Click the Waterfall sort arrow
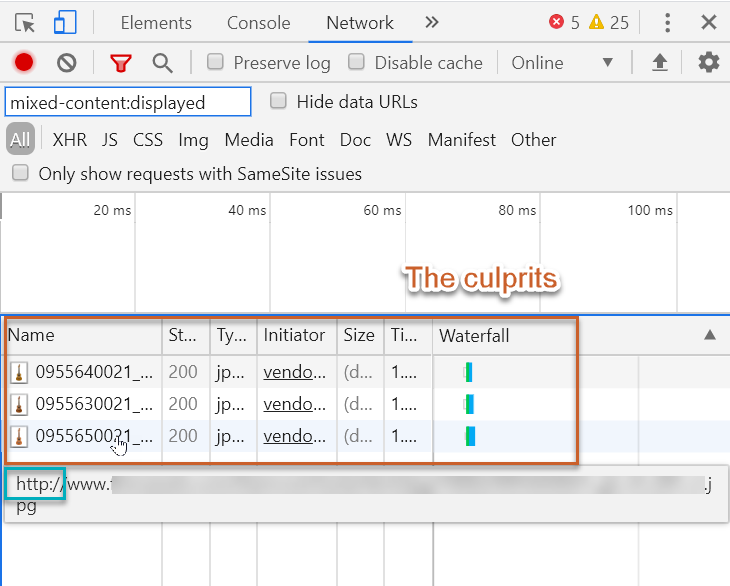 [x=710, y=335]
